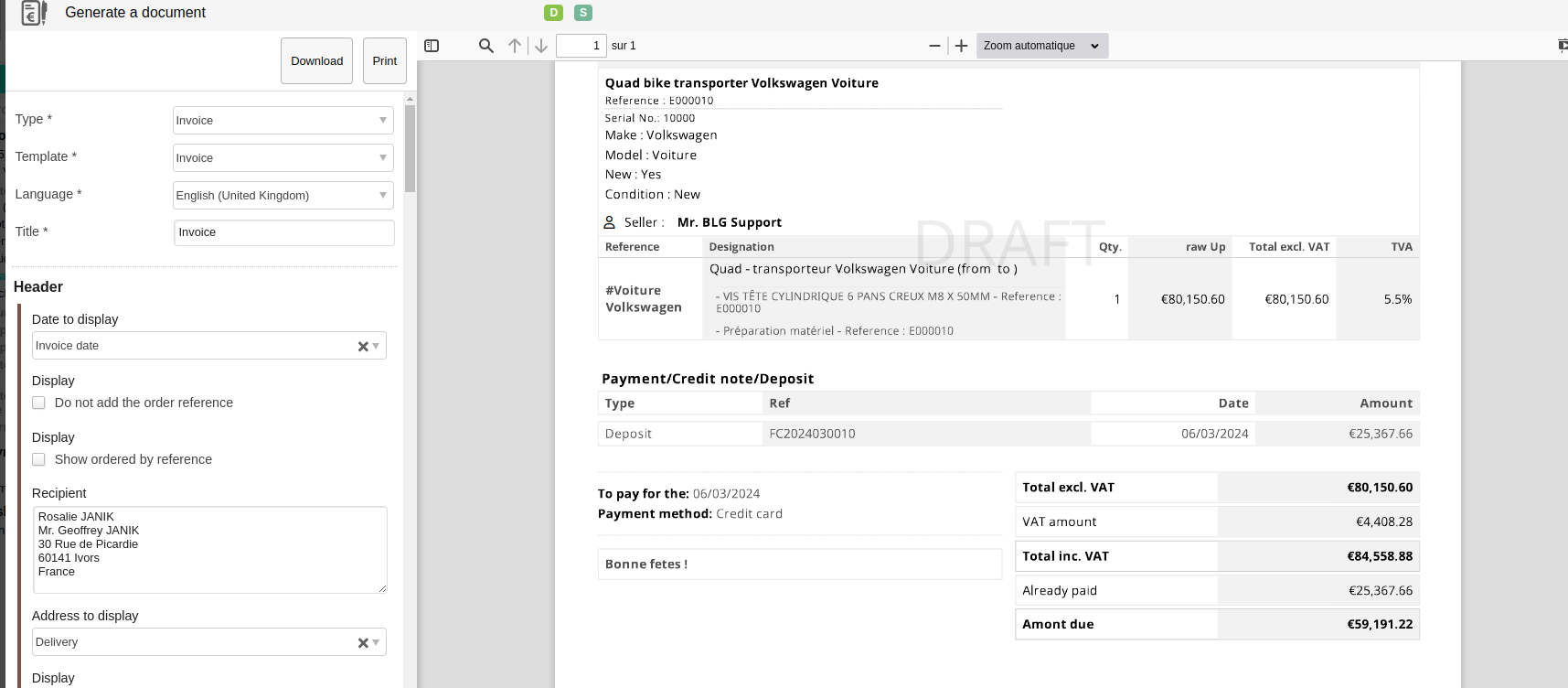
Task: Click the '#Voiture Volkswagen' reference cell
Action: (644, 299)
